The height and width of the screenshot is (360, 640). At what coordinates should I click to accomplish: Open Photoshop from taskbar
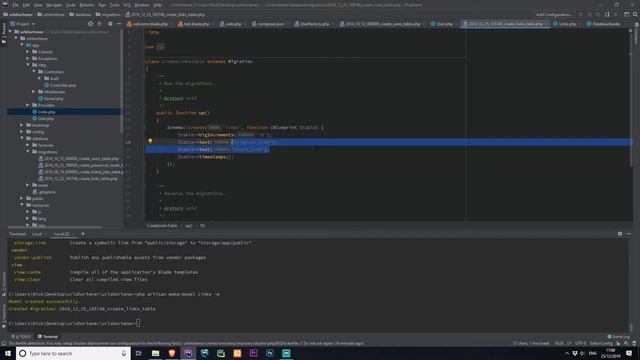pos(270,353)
